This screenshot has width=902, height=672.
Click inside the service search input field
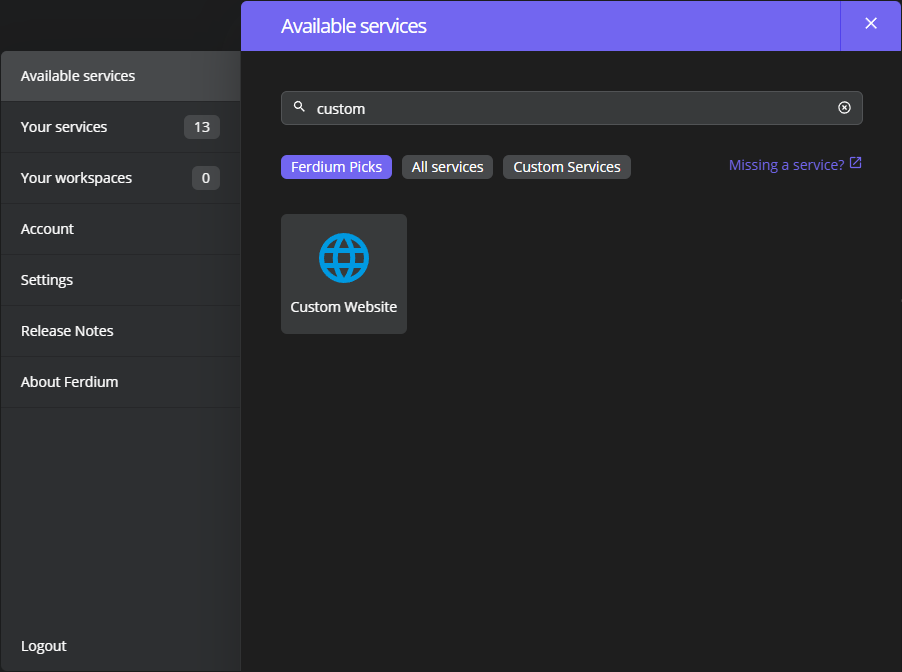click(570, 107)
